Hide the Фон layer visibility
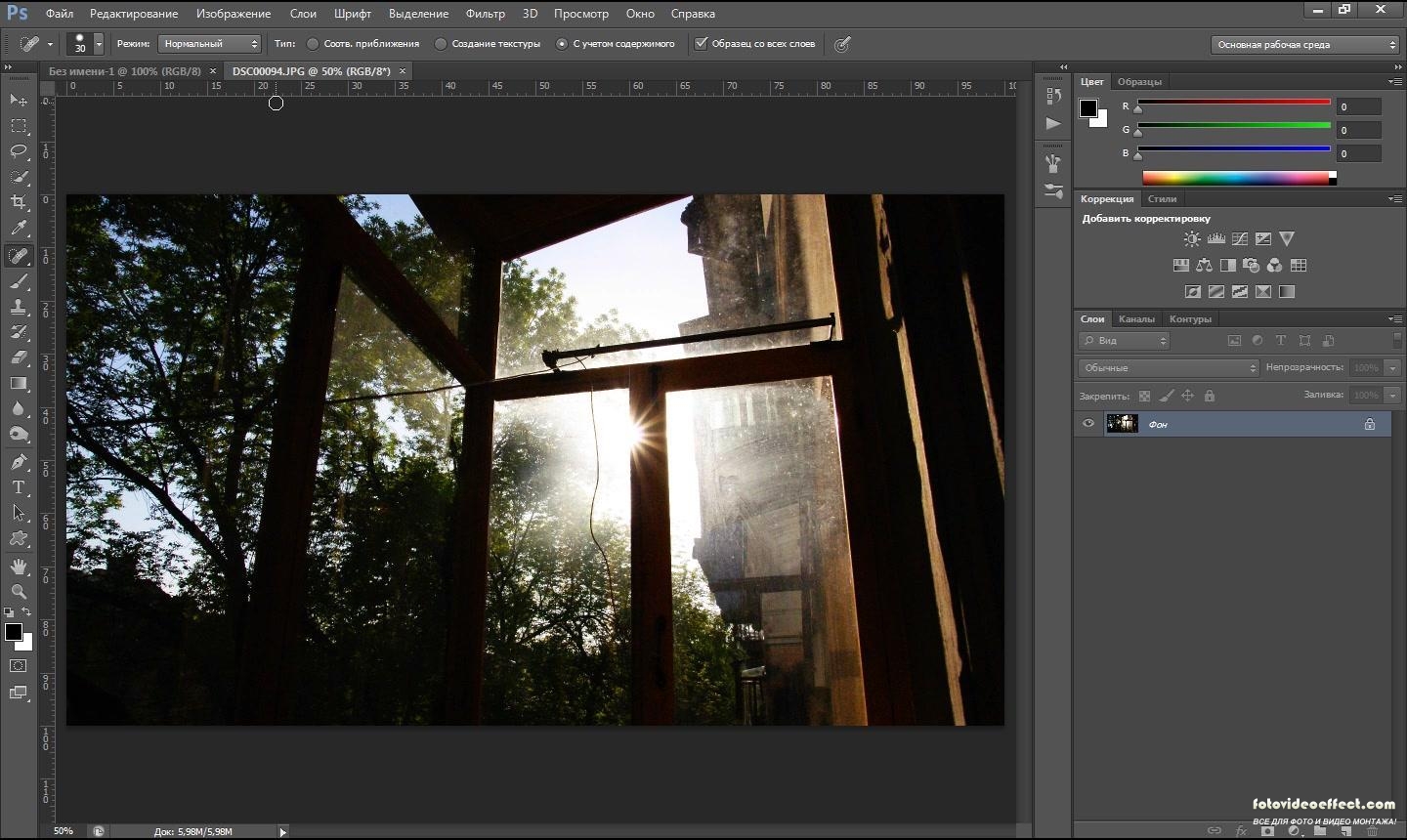This screenshot has height=840, width=1407. (1087, 424)
